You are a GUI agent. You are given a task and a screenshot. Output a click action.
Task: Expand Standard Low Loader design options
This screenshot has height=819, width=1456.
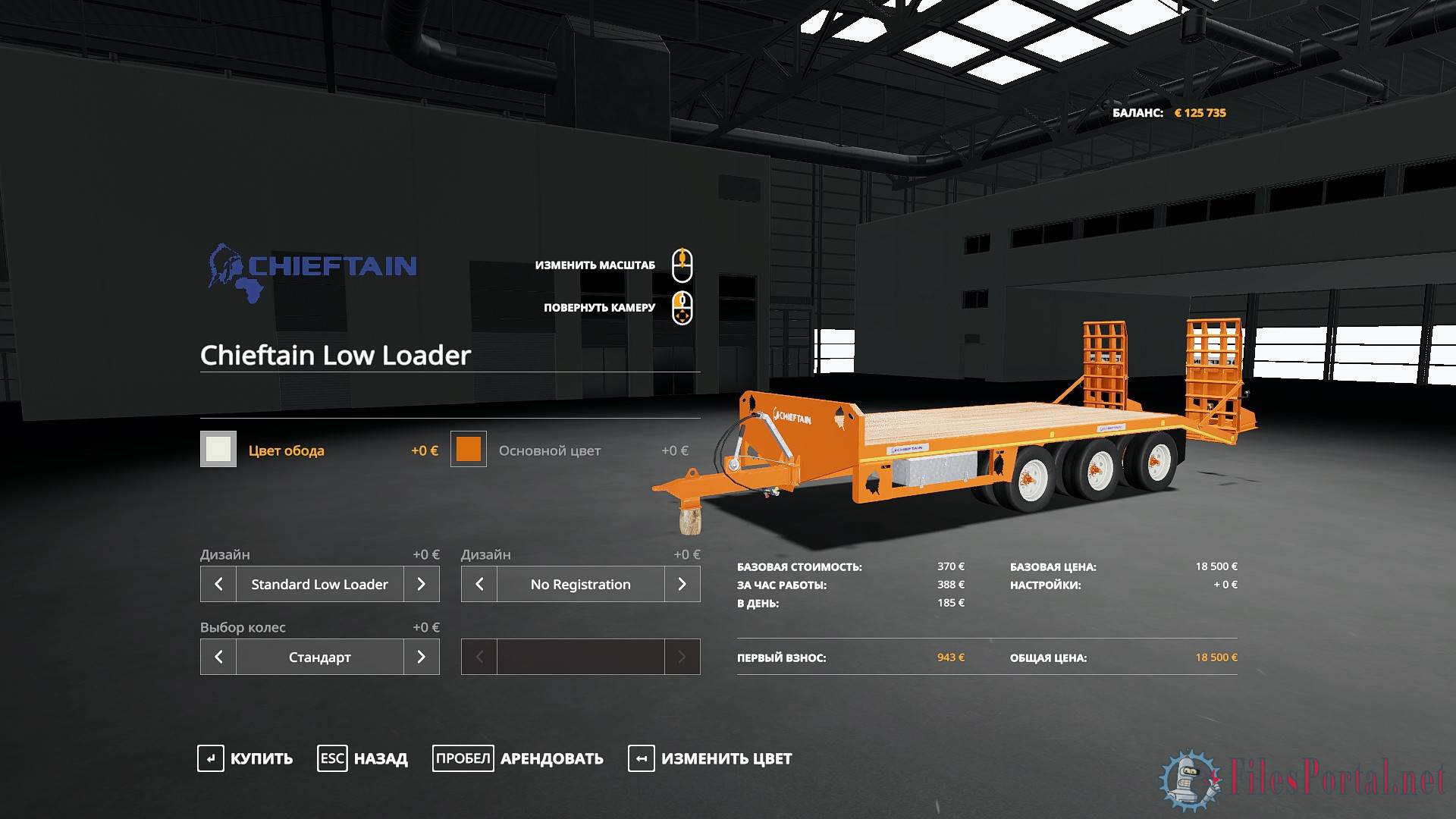(x=422, y=584)
